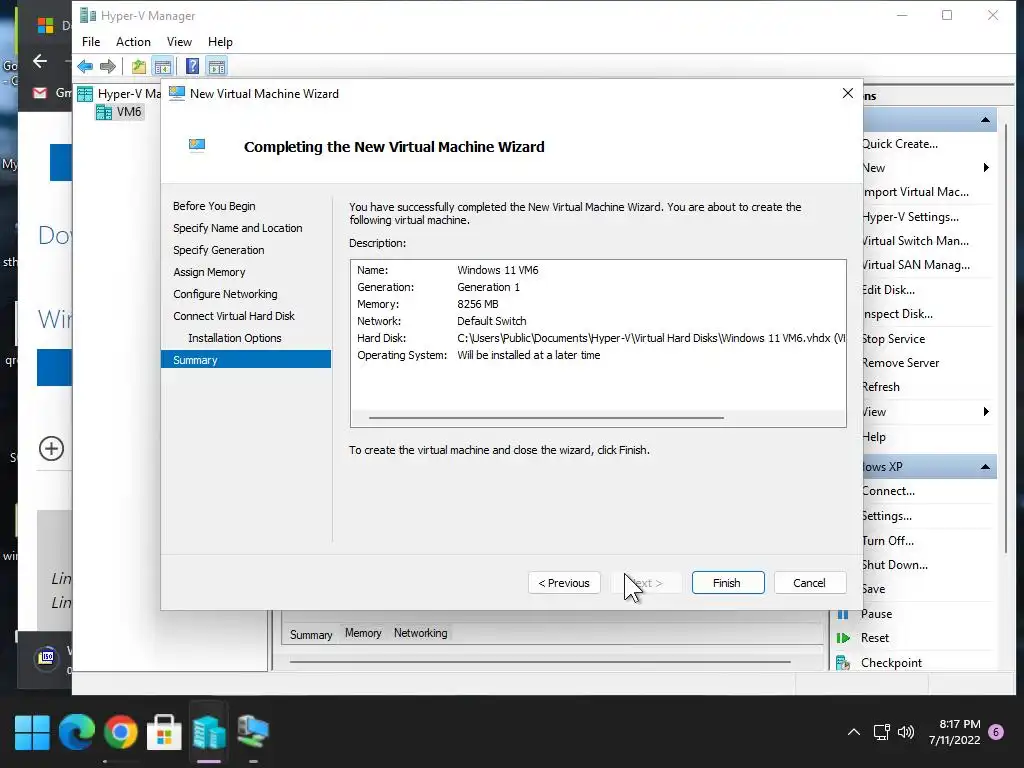Open the network tray icon
This screenshot has width=1024, height=768.
click(881, 732)
